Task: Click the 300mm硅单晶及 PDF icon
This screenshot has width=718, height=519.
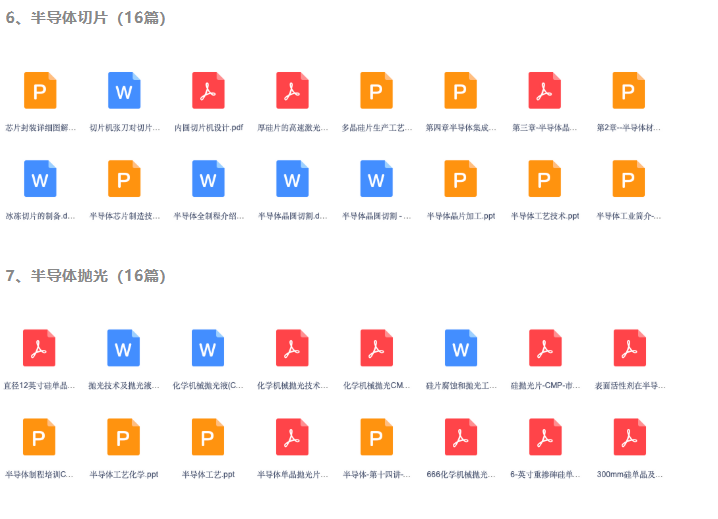Action: [629, 437]
